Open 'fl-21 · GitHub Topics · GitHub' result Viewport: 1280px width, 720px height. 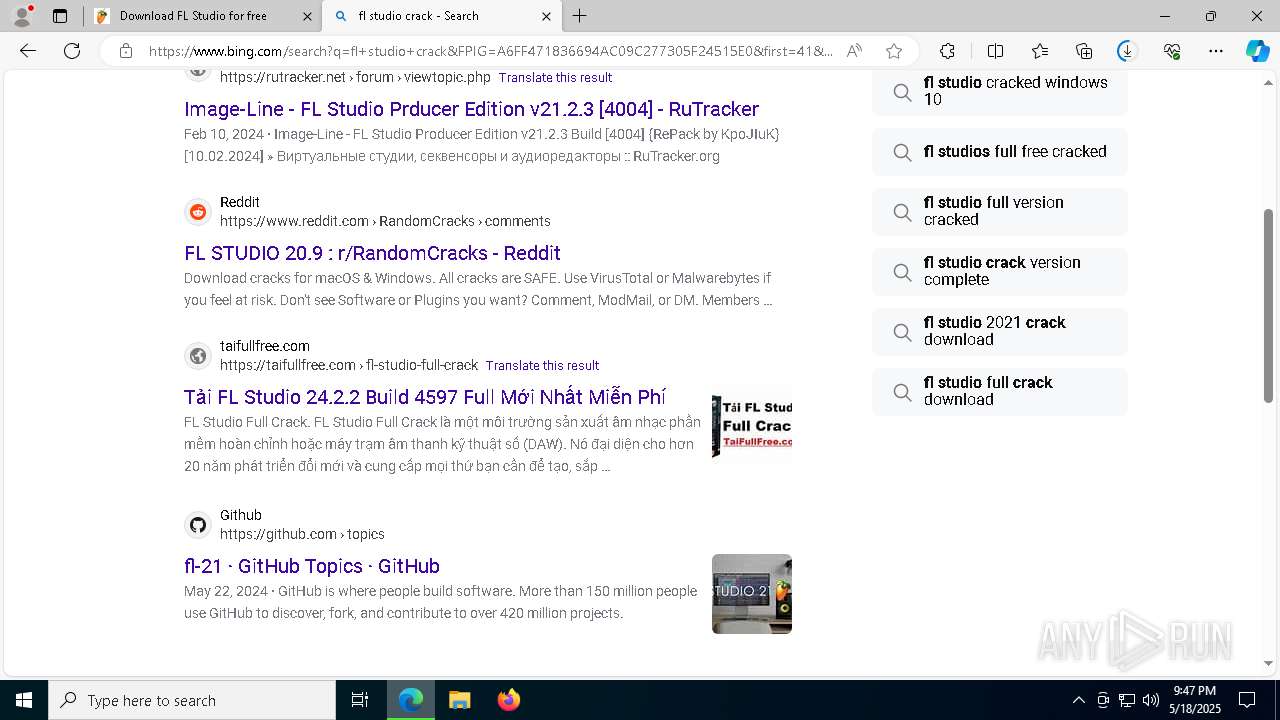tap(312, 566)
